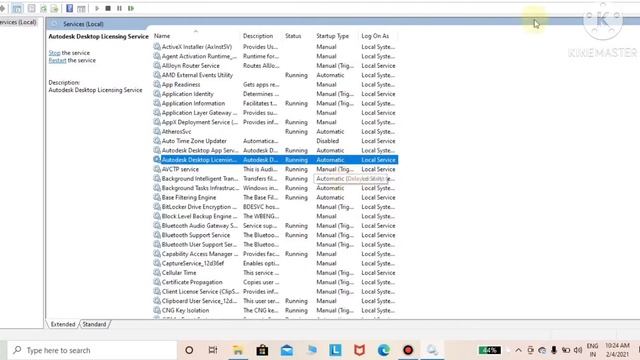
Task: Click the Restart Service toolbar icon
Action: (131, 8)
